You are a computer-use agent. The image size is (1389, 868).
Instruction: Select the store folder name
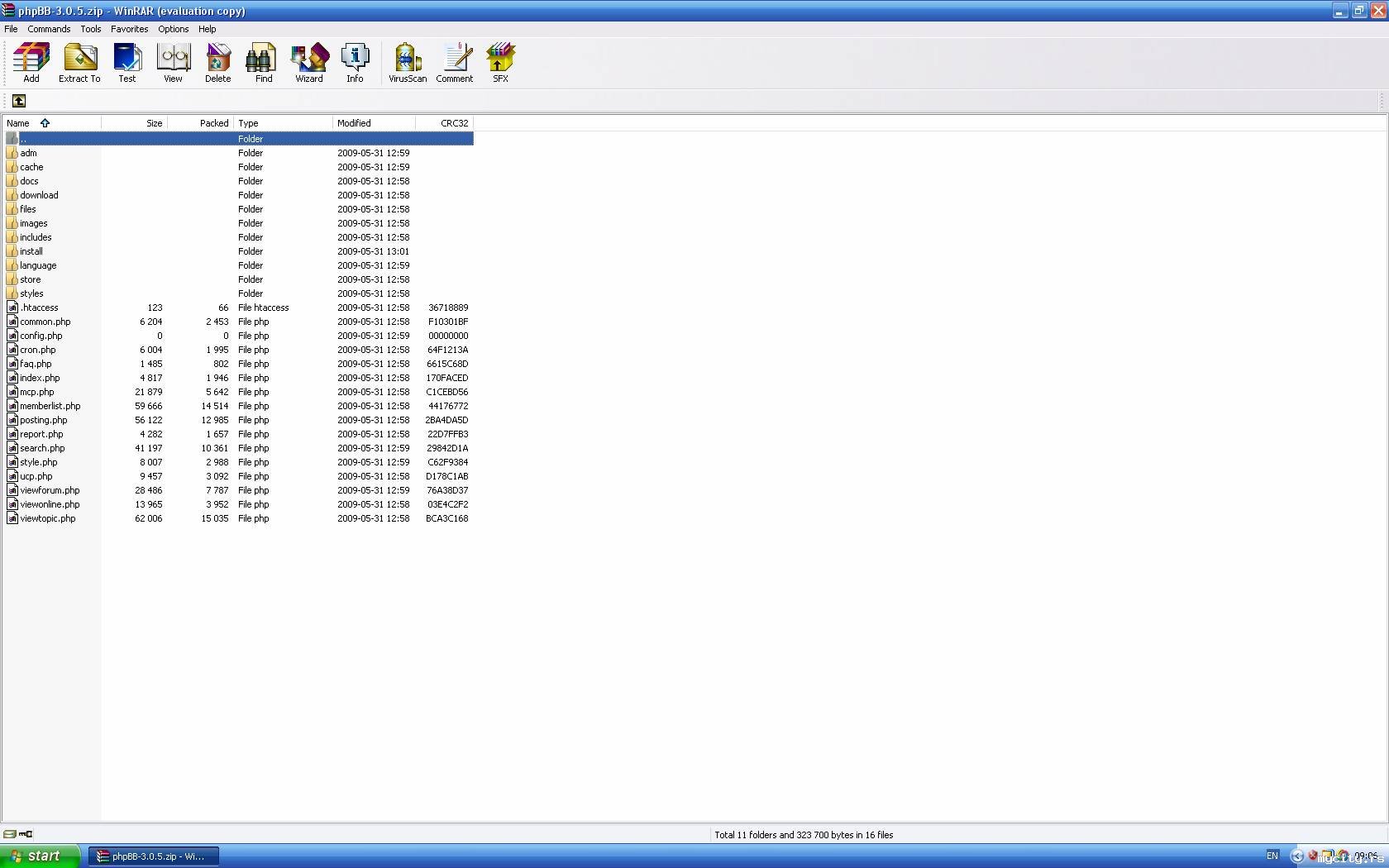coord(31,279)
